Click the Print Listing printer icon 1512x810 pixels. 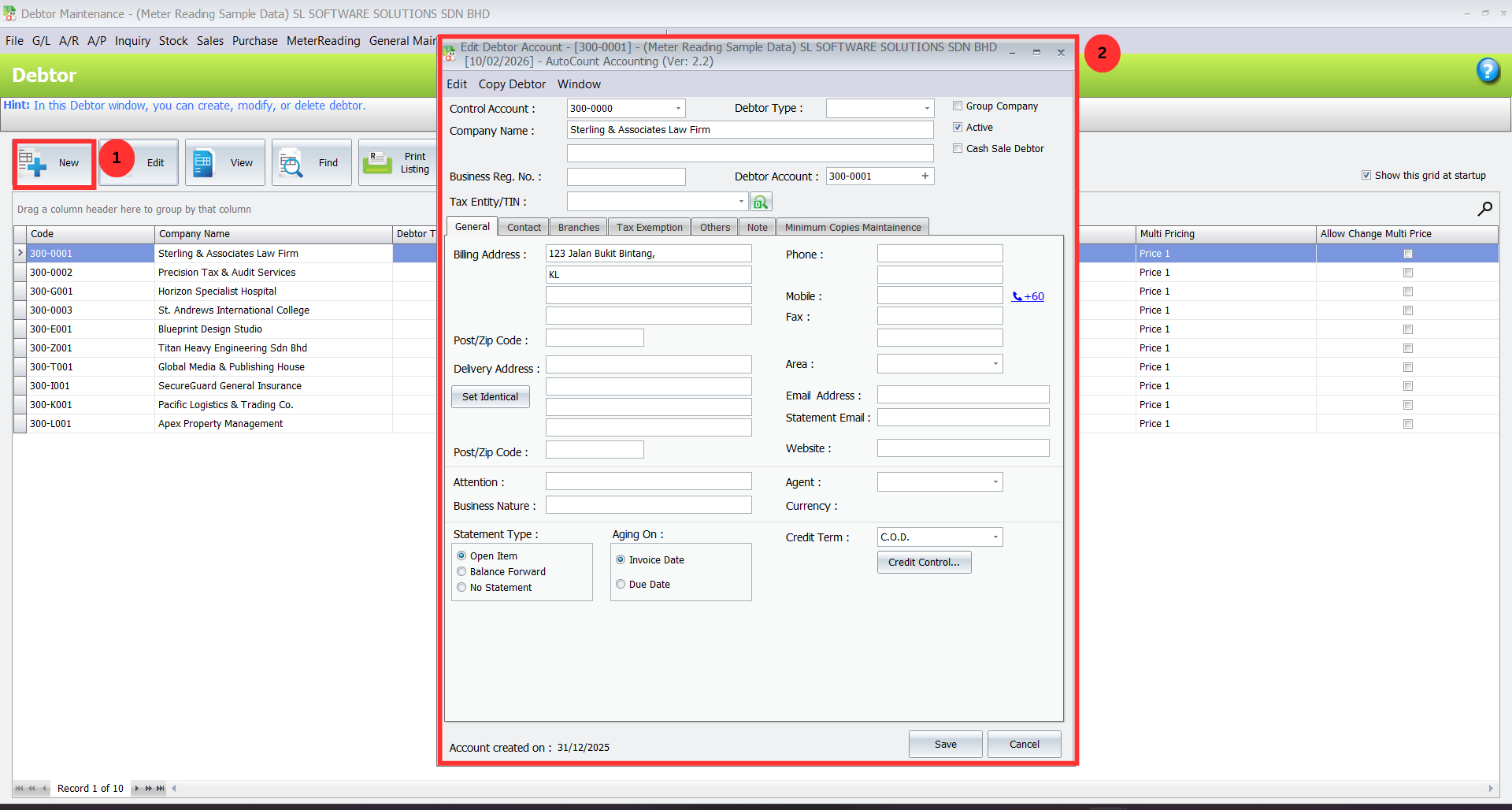click(377, 163)
